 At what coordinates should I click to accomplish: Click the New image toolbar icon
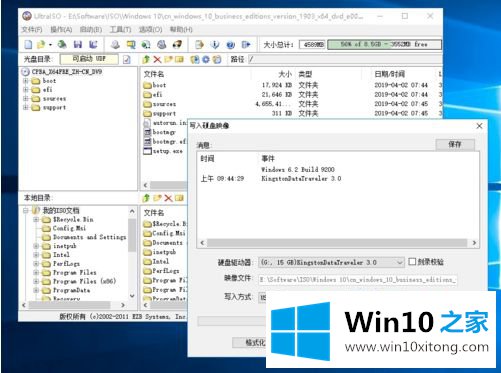tap(29, 44)
